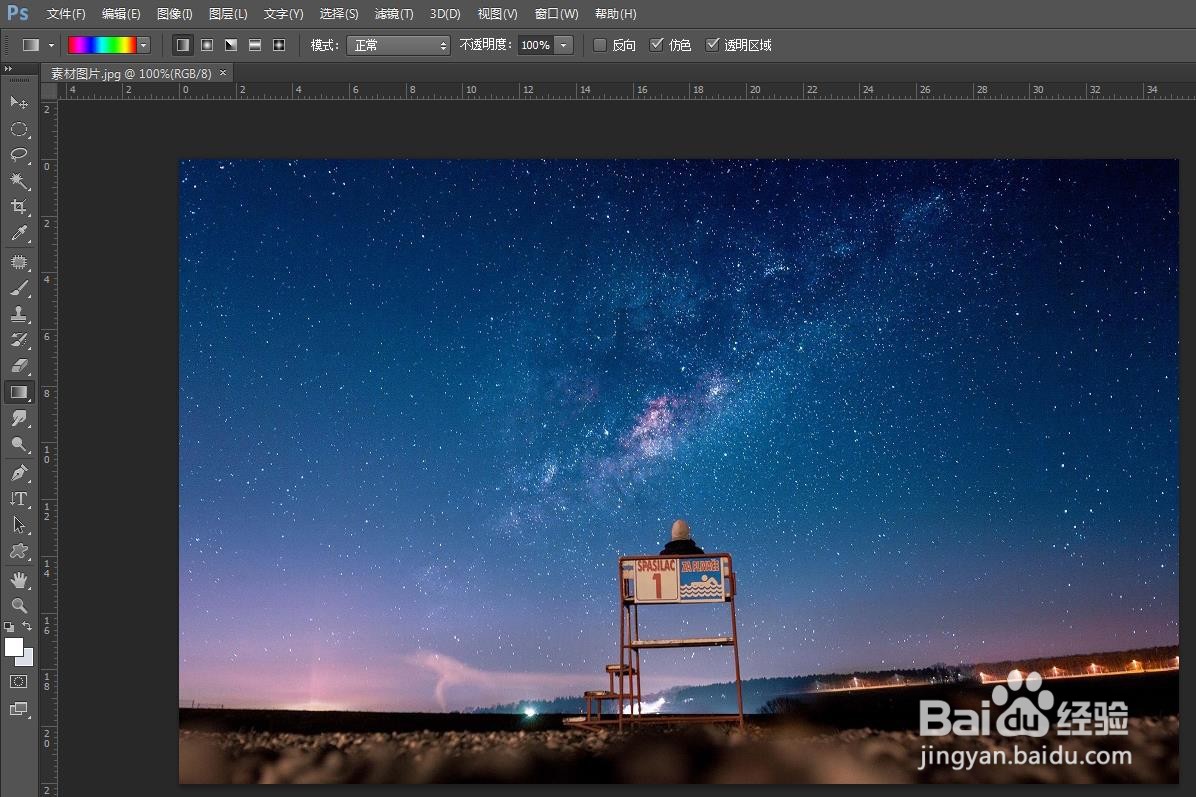
Task: Open the opacity slider dropdown arrow
Action: click(564, 45)
